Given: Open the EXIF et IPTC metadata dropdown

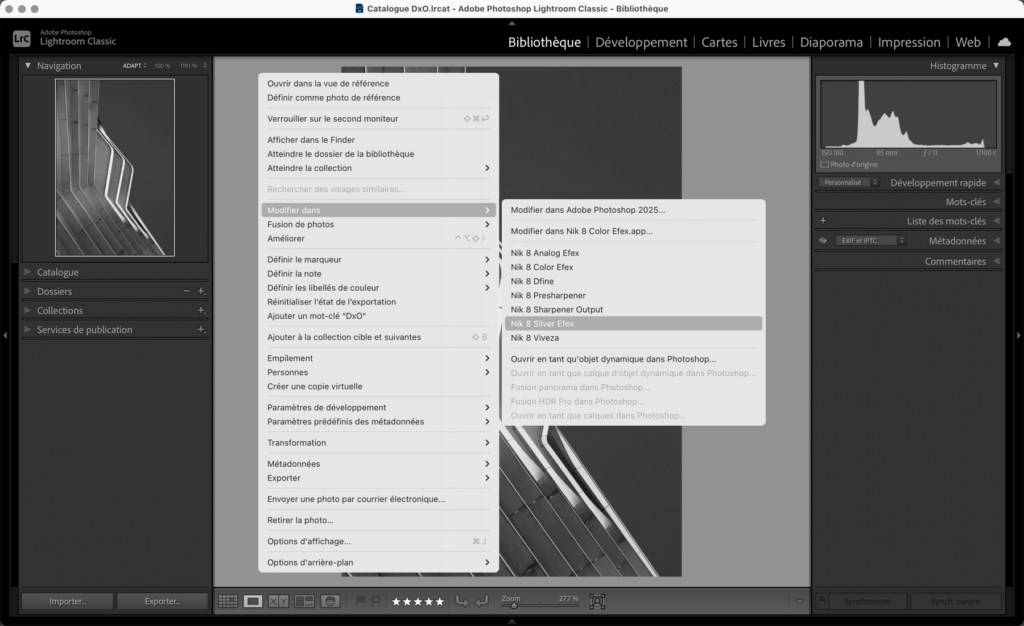Looking at the screenshot, I should tap(871, 240).
